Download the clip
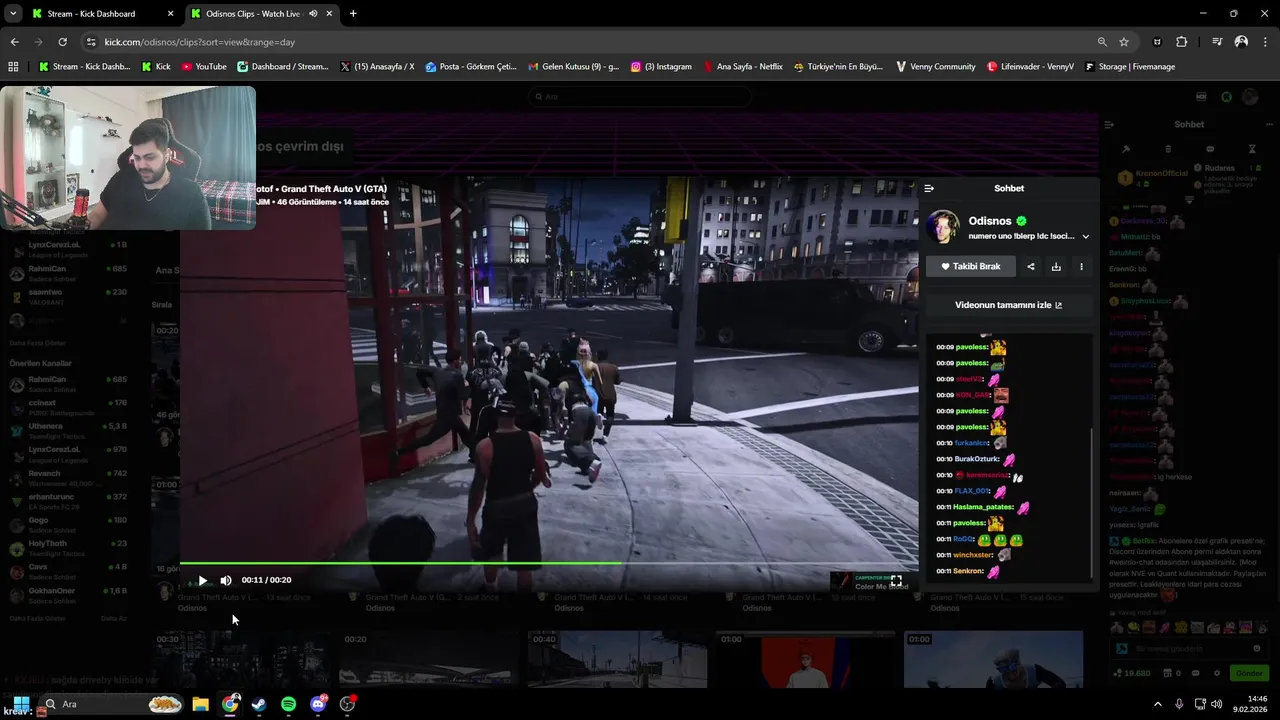Viewport: 1280px width, 720px height. pos(1056,266)
